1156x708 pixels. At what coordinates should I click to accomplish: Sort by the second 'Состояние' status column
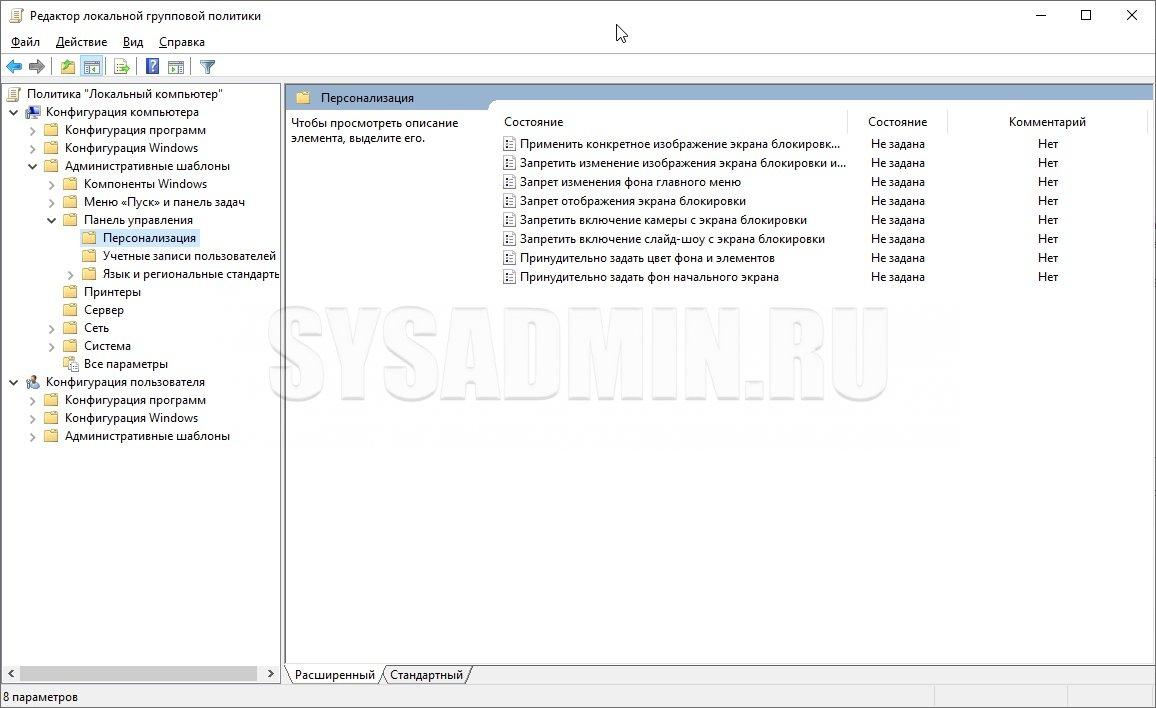click(x=897, y=122)
